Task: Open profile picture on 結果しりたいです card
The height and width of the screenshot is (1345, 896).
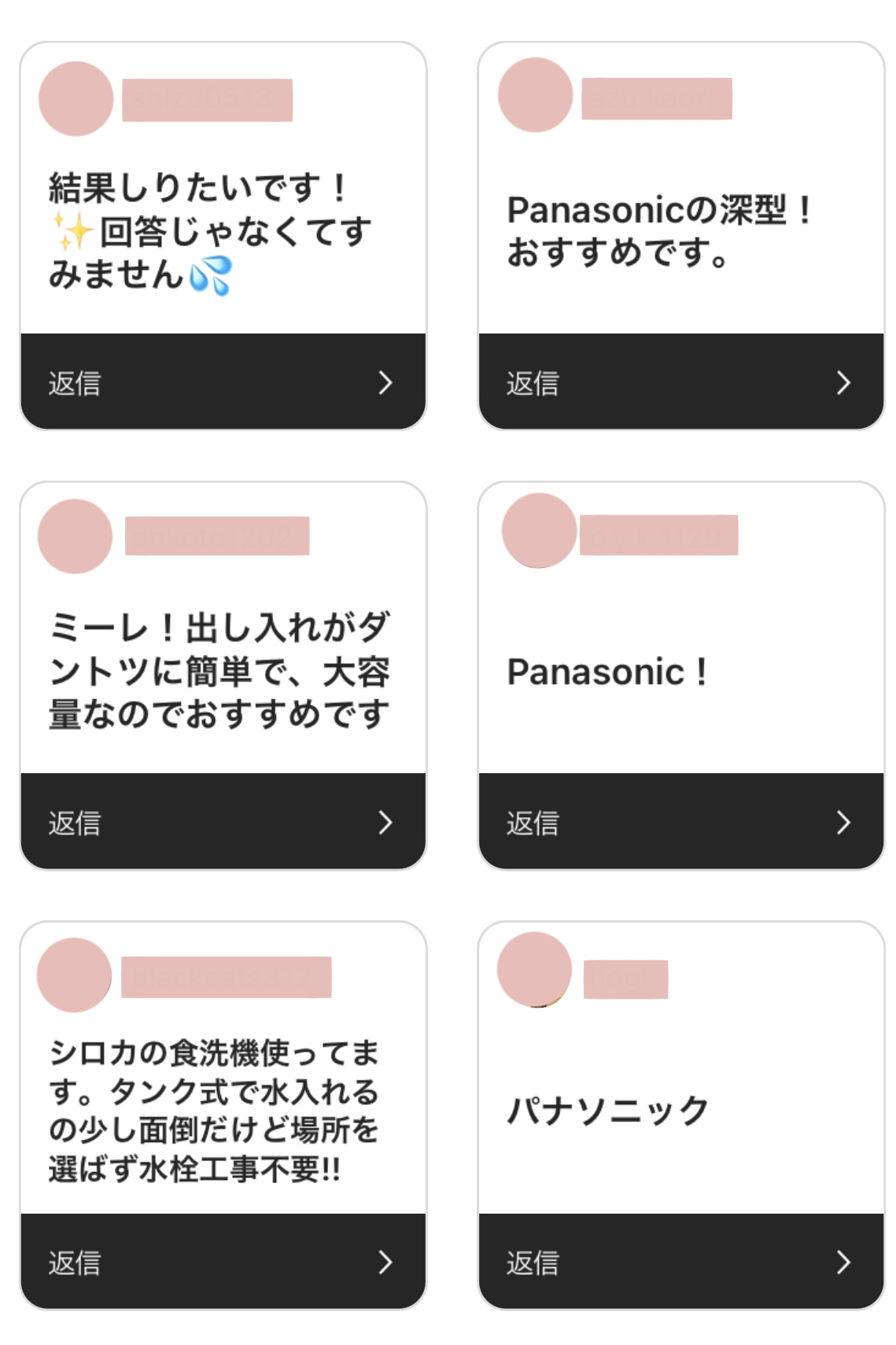Action: 76,99
